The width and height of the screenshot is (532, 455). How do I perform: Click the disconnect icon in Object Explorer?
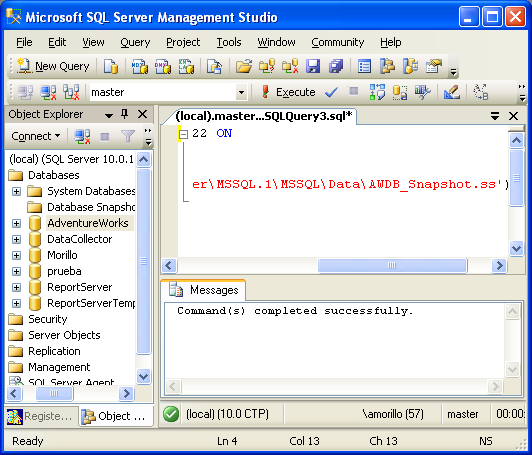click(x=82, y=136)
